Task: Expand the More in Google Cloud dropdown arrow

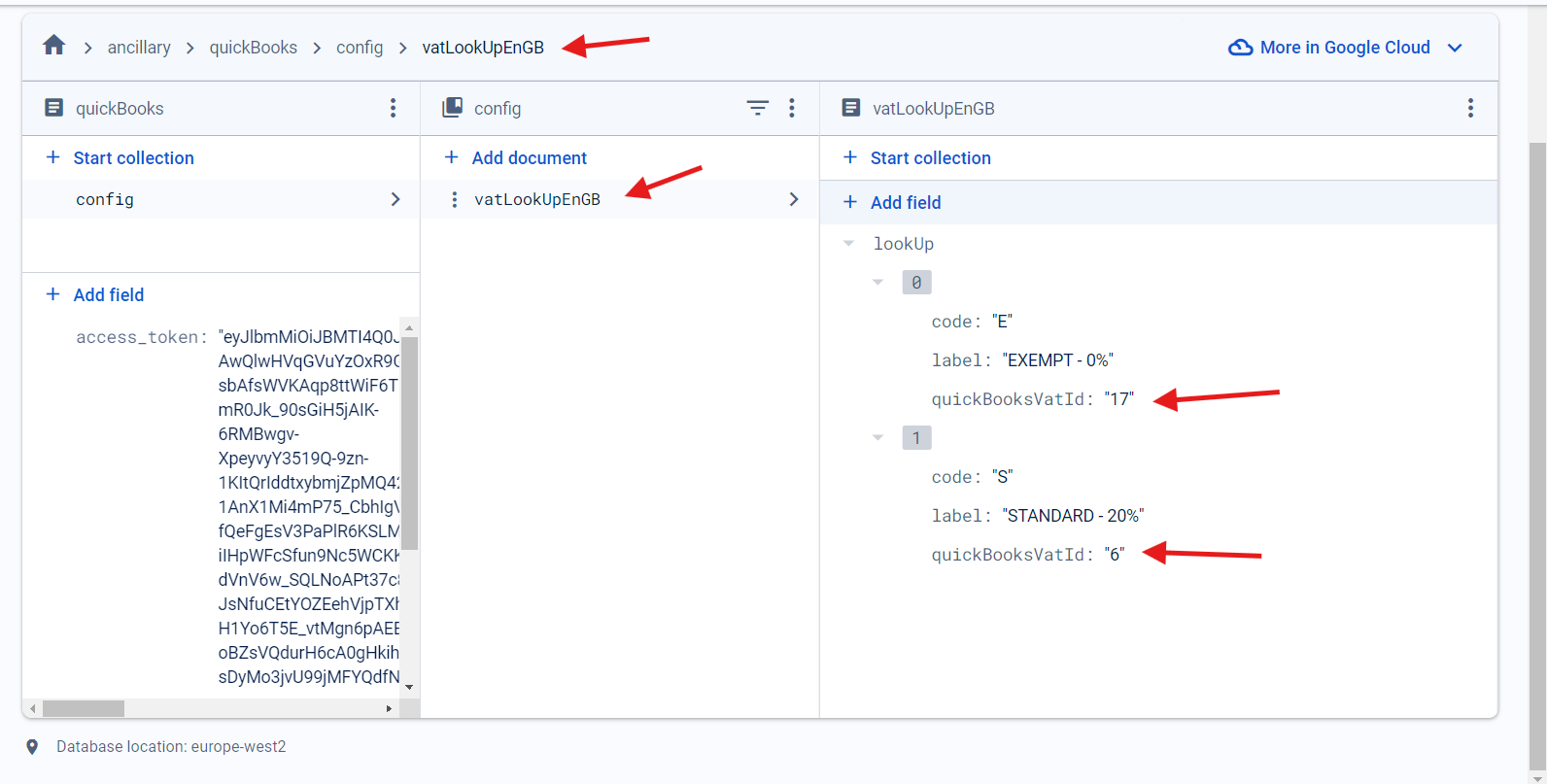Action: point(1455,48)
